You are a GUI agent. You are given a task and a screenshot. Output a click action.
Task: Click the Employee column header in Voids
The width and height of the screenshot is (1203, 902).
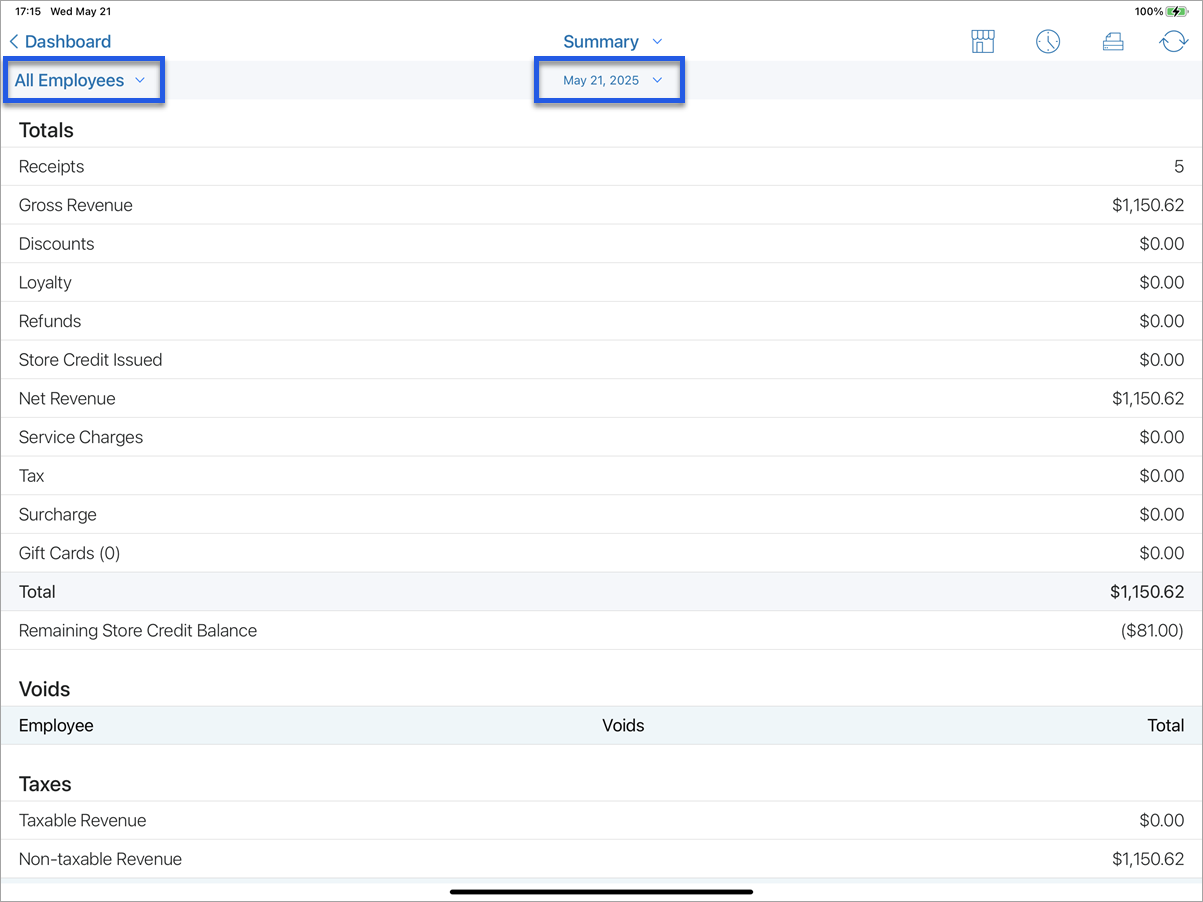pos(56,726)
